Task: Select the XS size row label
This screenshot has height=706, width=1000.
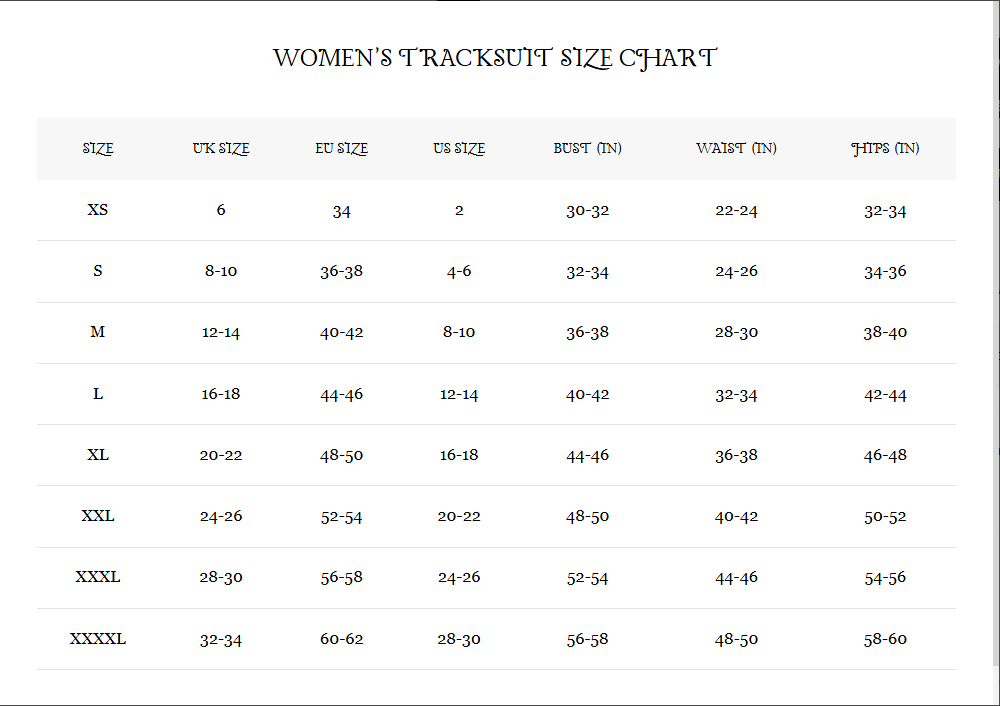Action: (98, 210)
